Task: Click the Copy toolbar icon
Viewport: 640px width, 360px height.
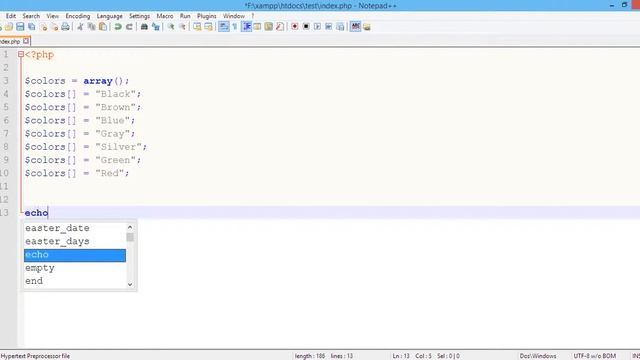Action: [91, 27]
